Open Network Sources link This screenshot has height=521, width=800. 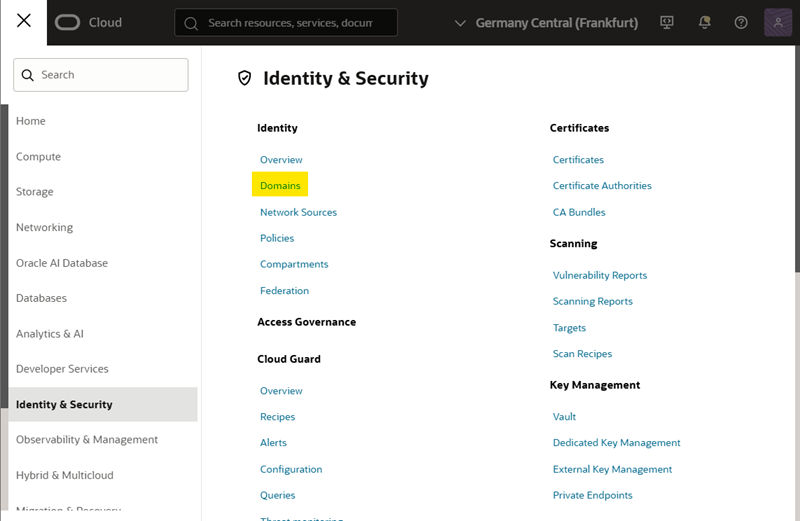[x=298, y=212]
